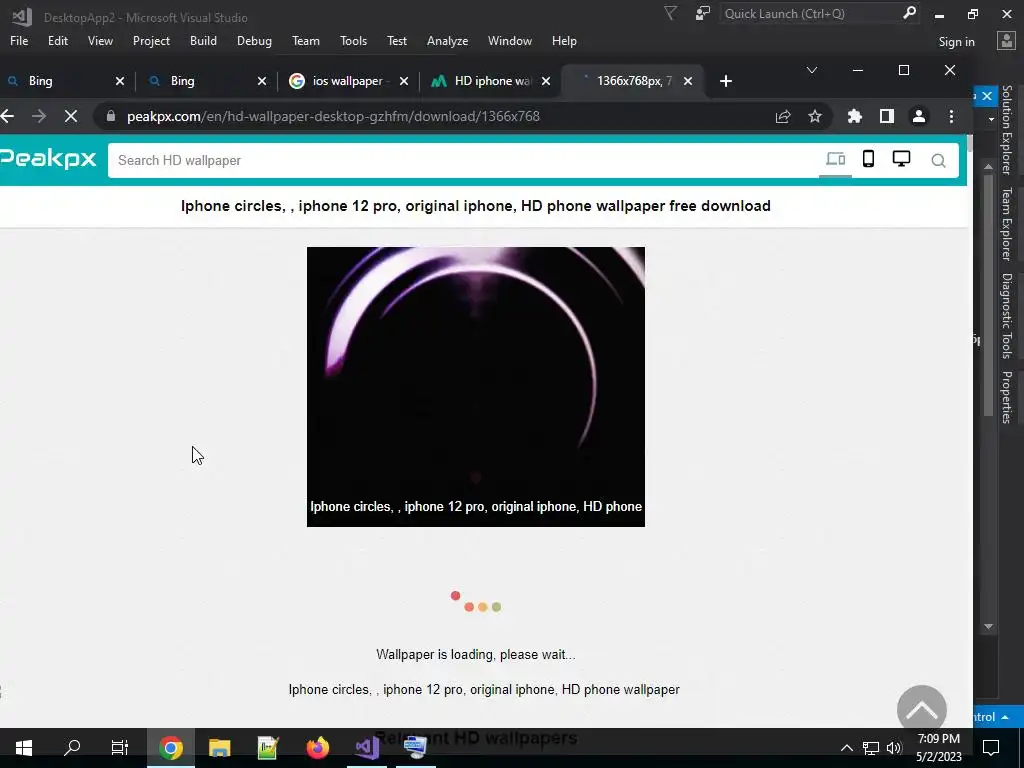Click the Peakpx search magnifier icon
This screenshot has height=768, width=1024.
click(938, 161)
